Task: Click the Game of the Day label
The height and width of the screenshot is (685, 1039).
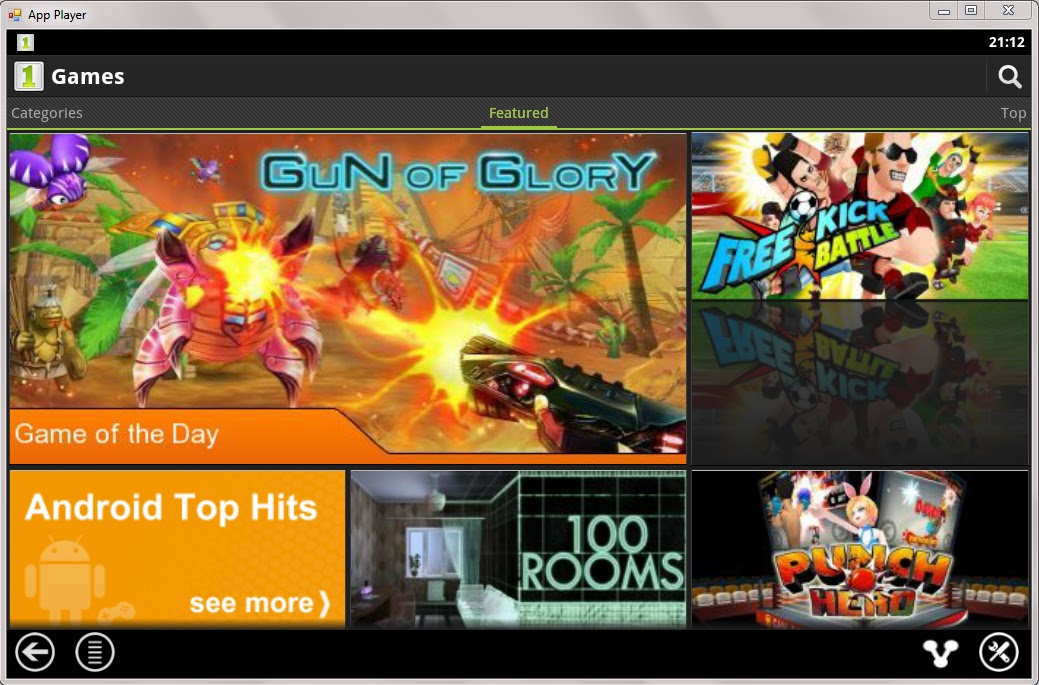Action: (x=117, y=435)
